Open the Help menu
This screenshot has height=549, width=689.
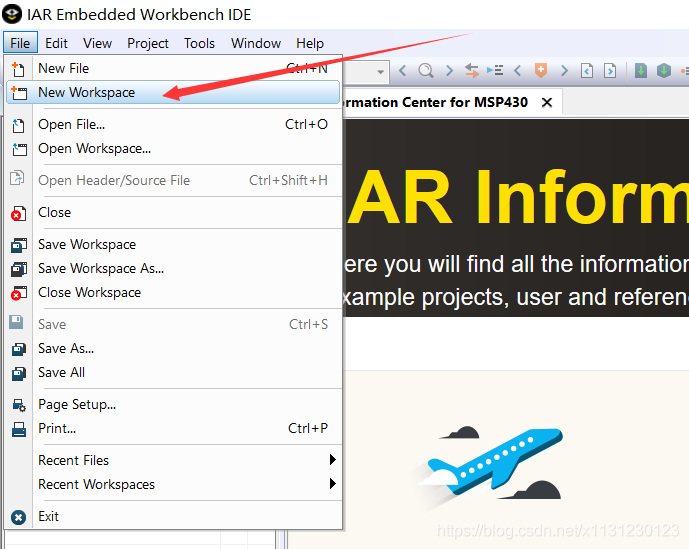[x=310, y=43]
